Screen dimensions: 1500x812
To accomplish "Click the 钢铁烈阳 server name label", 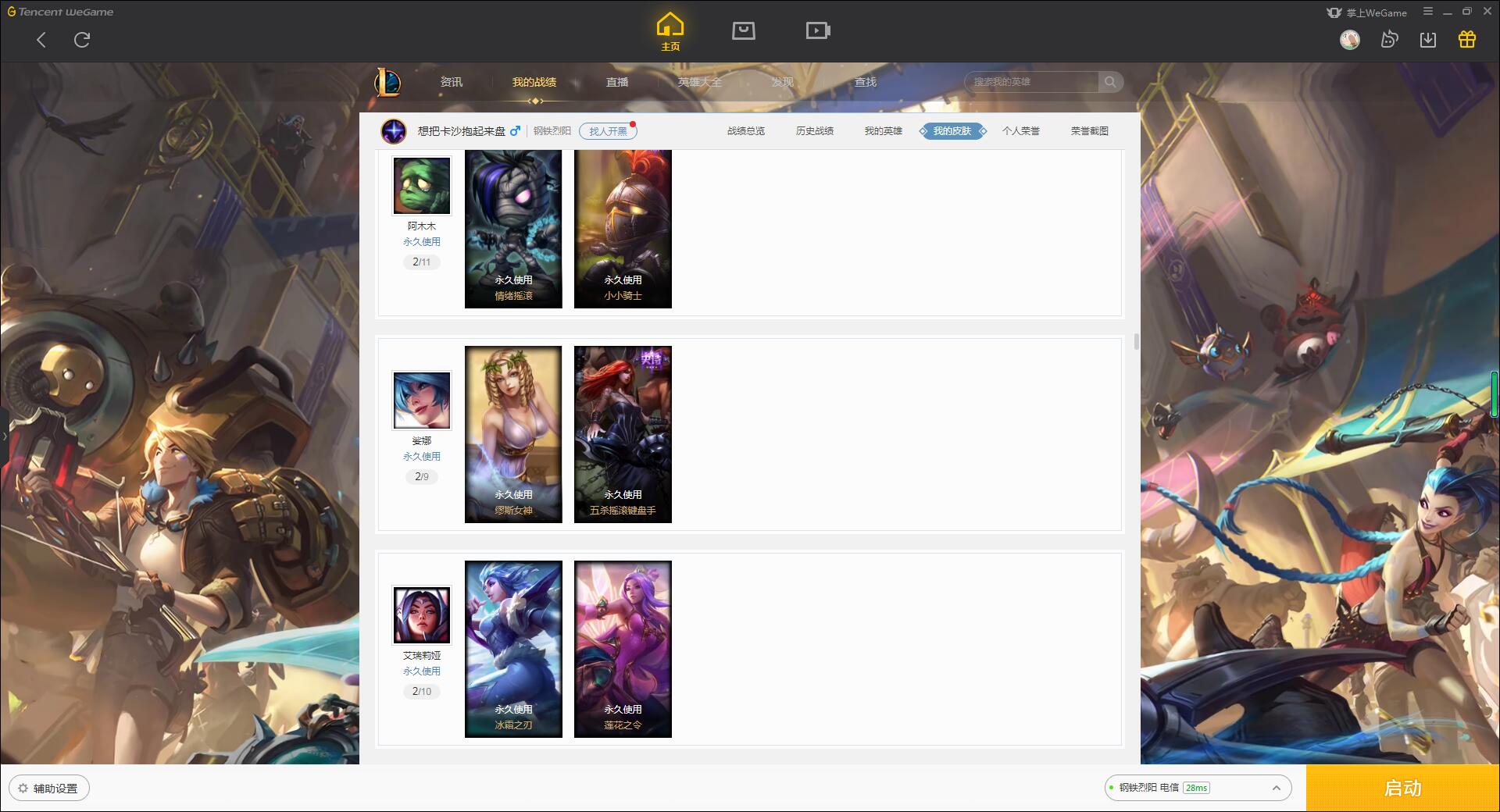I will pyautogui.click(x=552, y=131).
